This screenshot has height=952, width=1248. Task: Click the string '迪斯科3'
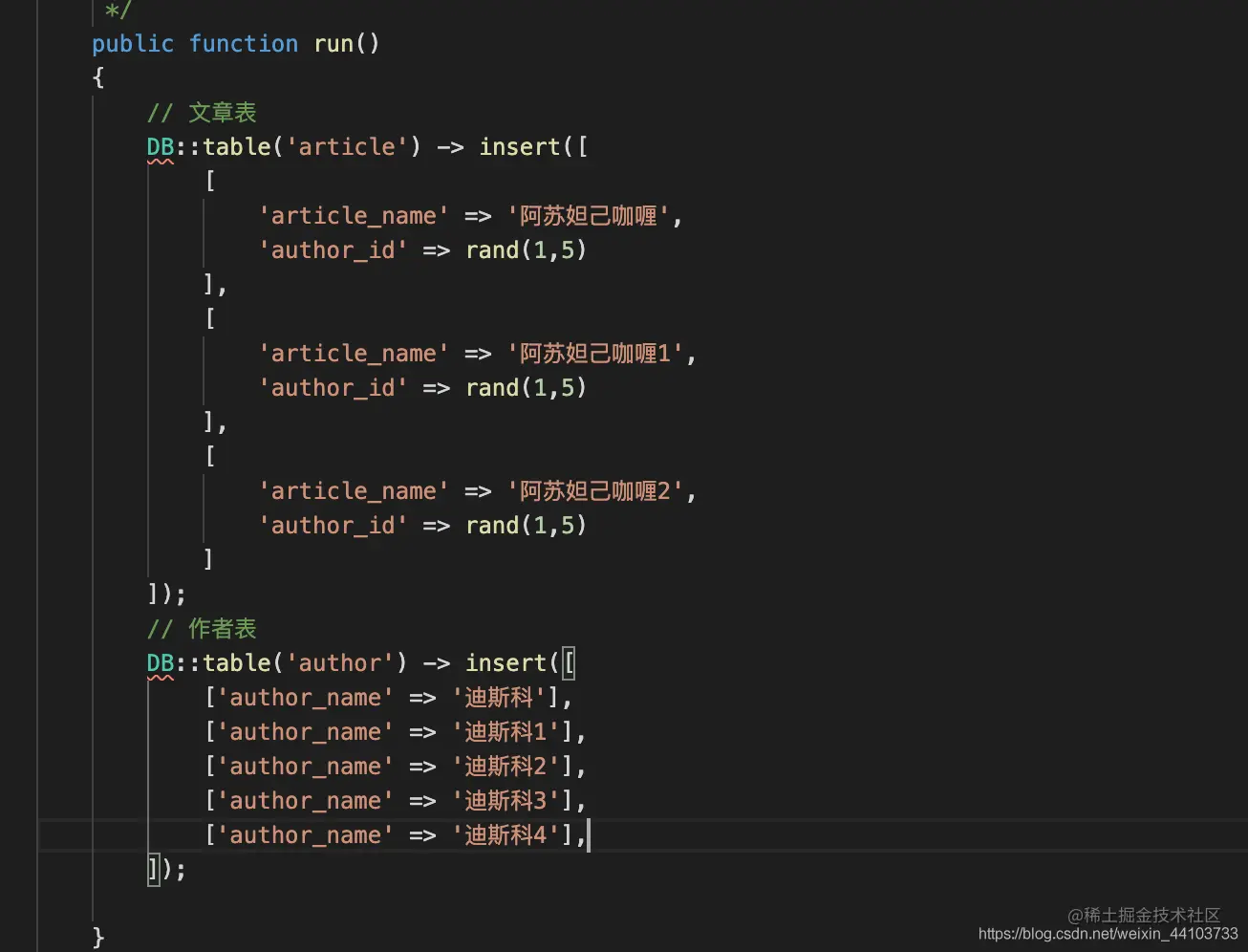[506, 801]
